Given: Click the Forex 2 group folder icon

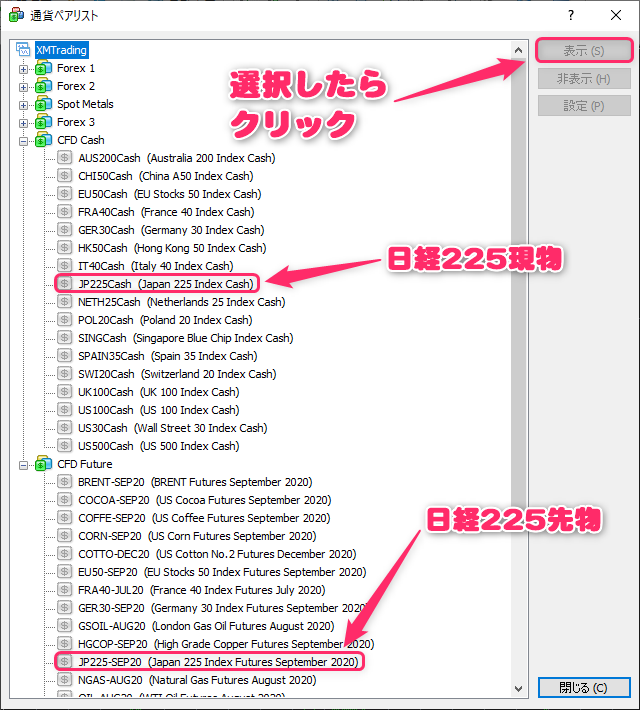Looking at the screenshot, I should click(43, 86).
